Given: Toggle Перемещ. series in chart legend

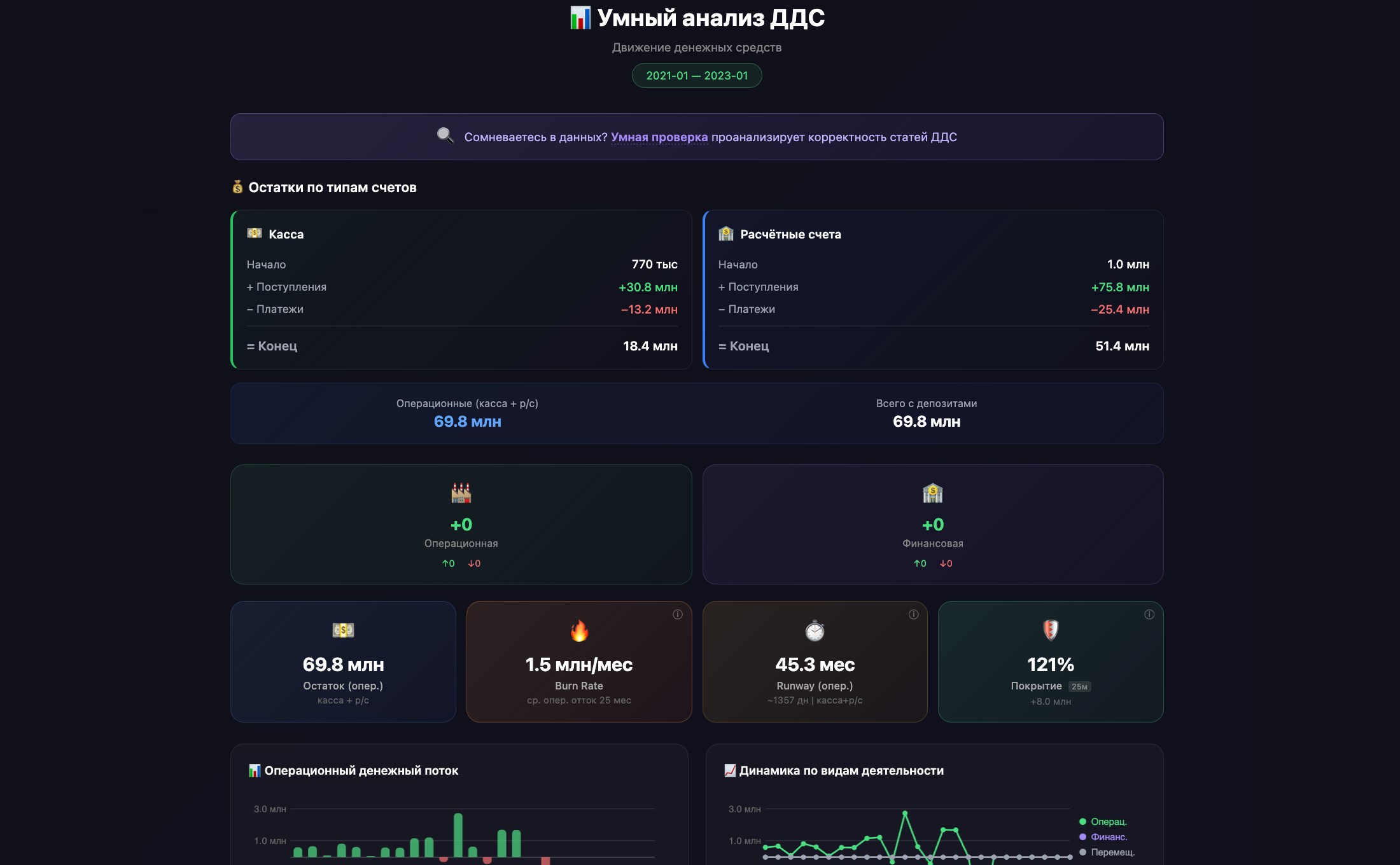Looking at the screenshot, I should (x=1112, y=852).
